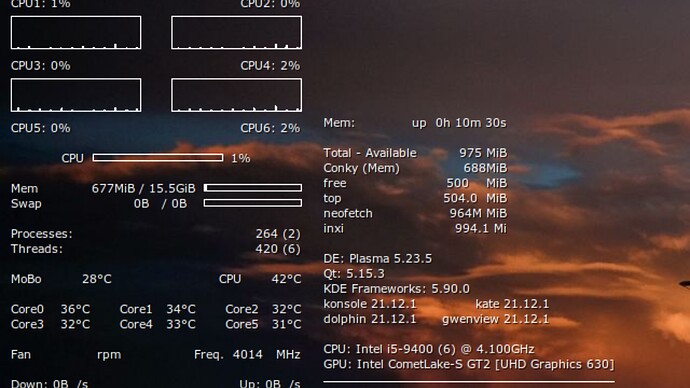
Task: Click the MoBo temperature '28°C'
Action: point(97,279)
